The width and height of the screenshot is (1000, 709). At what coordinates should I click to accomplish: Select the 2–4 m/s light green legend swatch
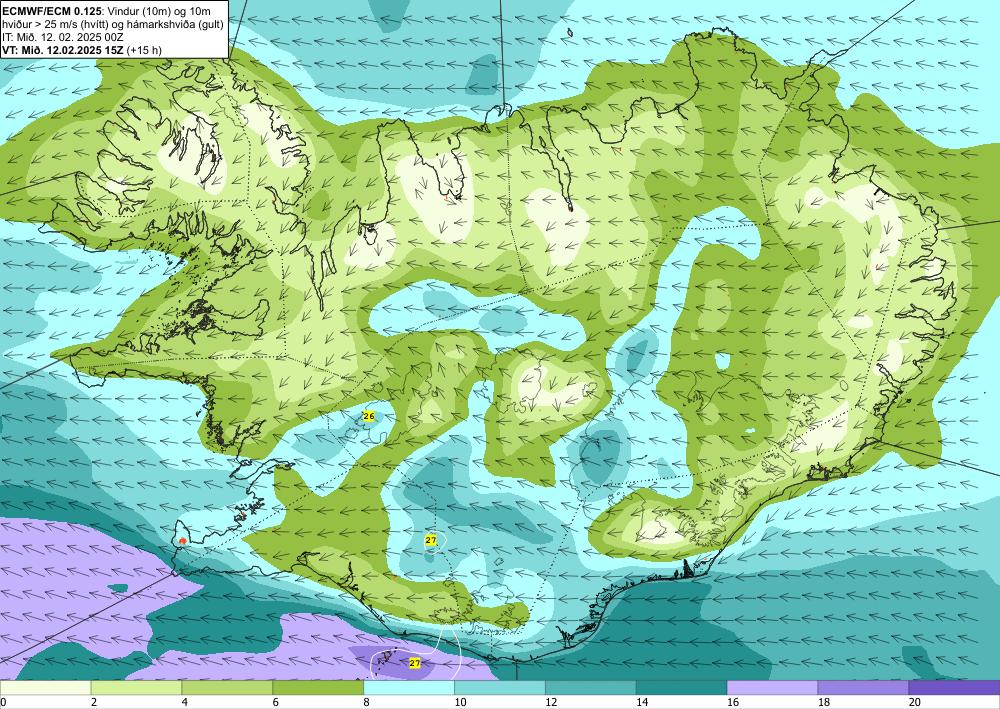pyautogui.click(x=136, y=688)
